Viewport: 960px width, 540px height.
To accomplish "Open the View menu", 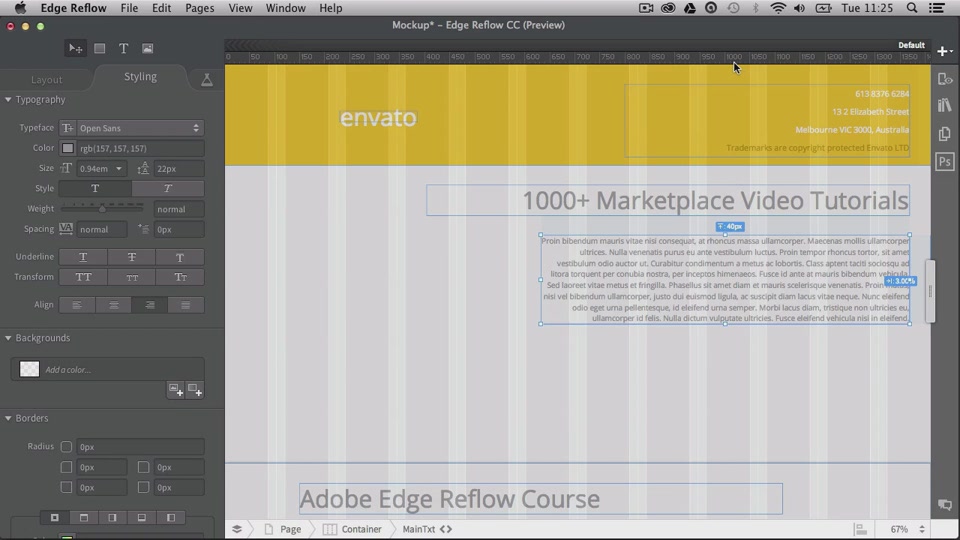I will (240, 8).
